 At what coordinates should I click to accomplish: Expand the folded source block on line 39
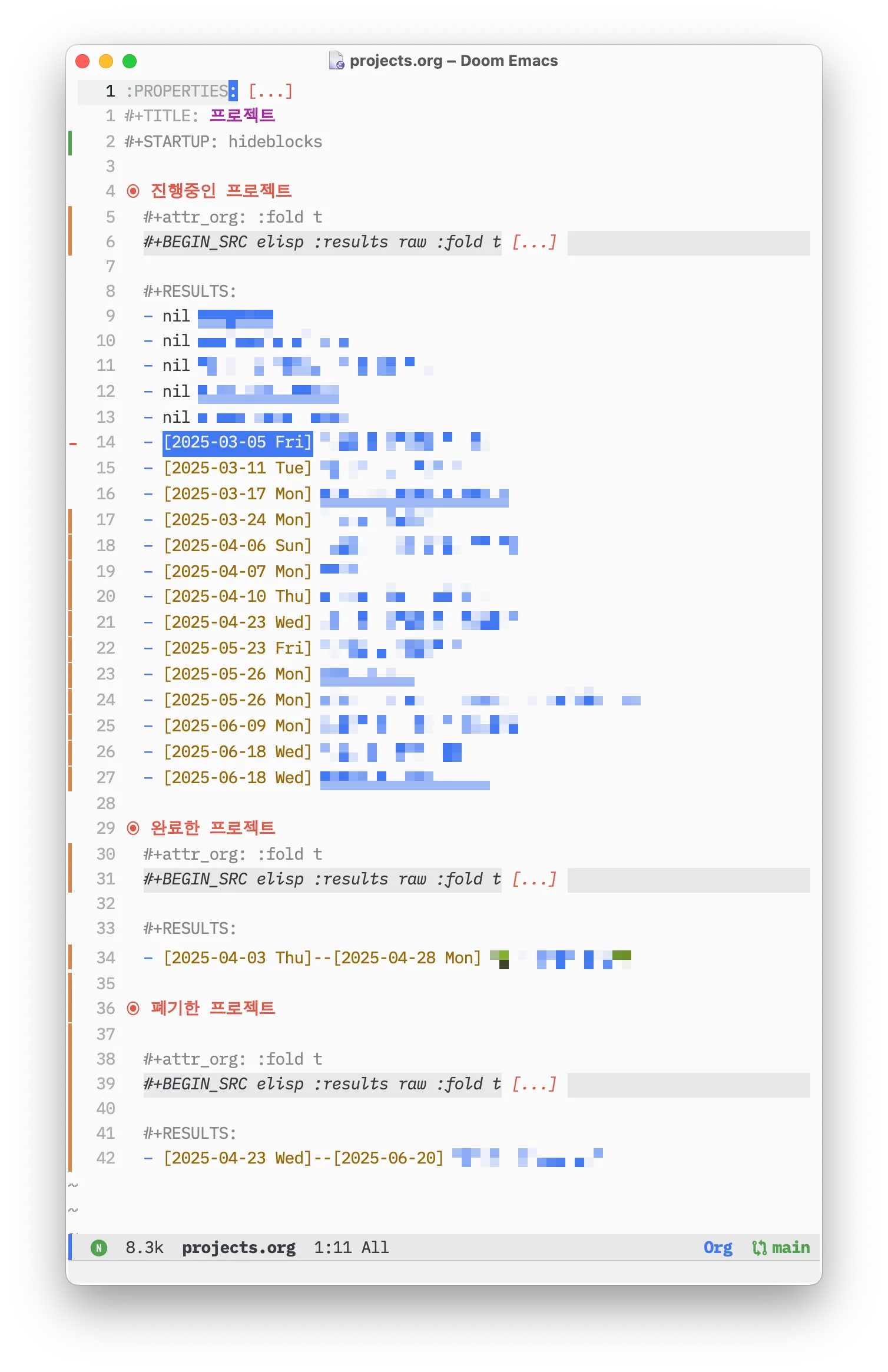(534, 1084)
